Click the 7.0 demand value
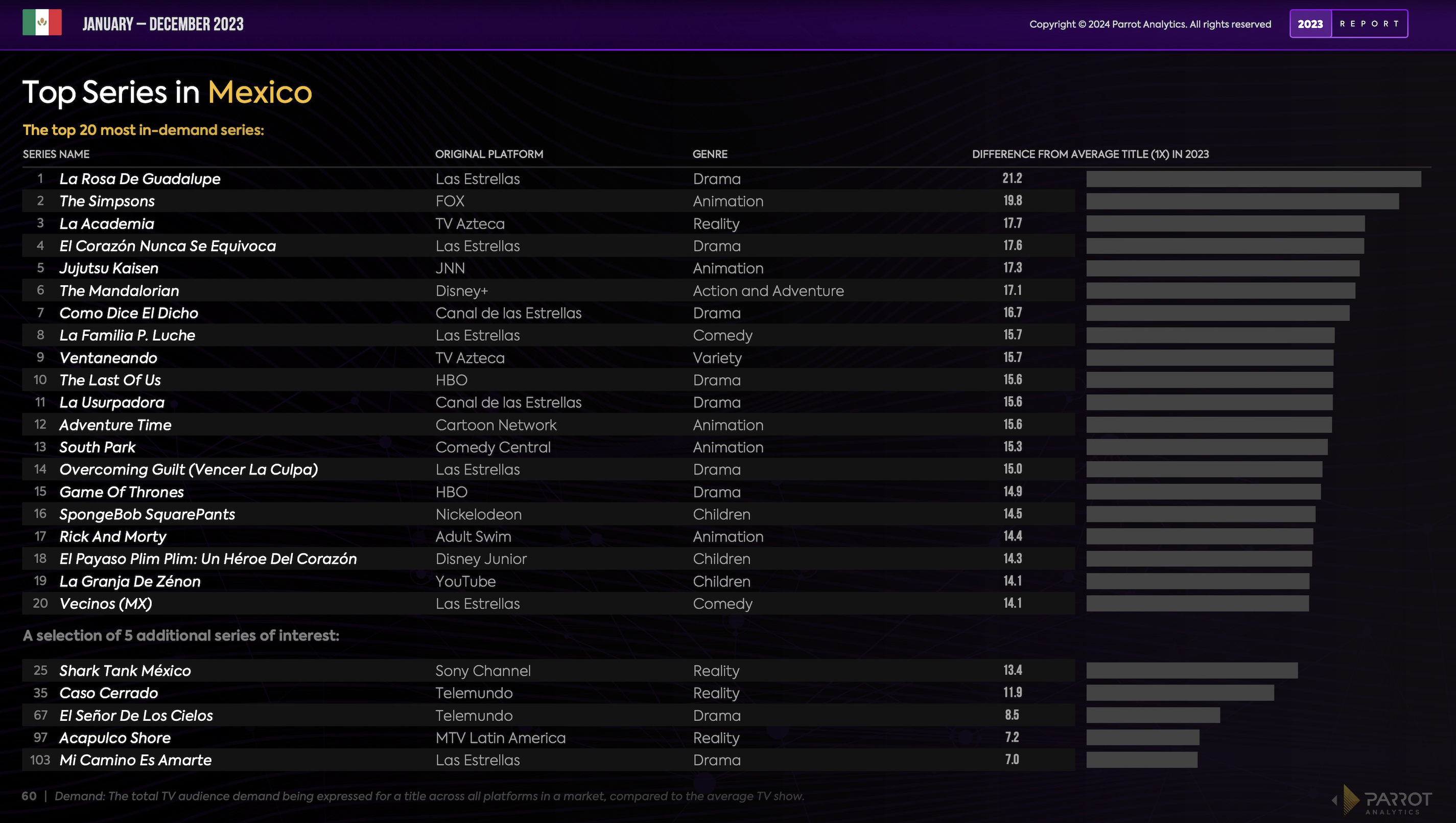The image size is (1456, 823). tap(1012, 760)
